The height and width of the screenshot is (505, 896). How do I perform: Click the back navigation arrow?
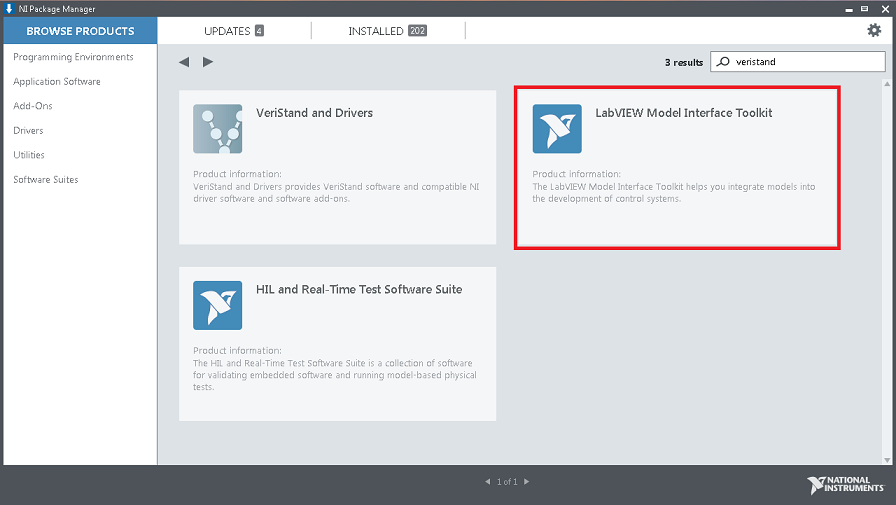pos(184,62)
